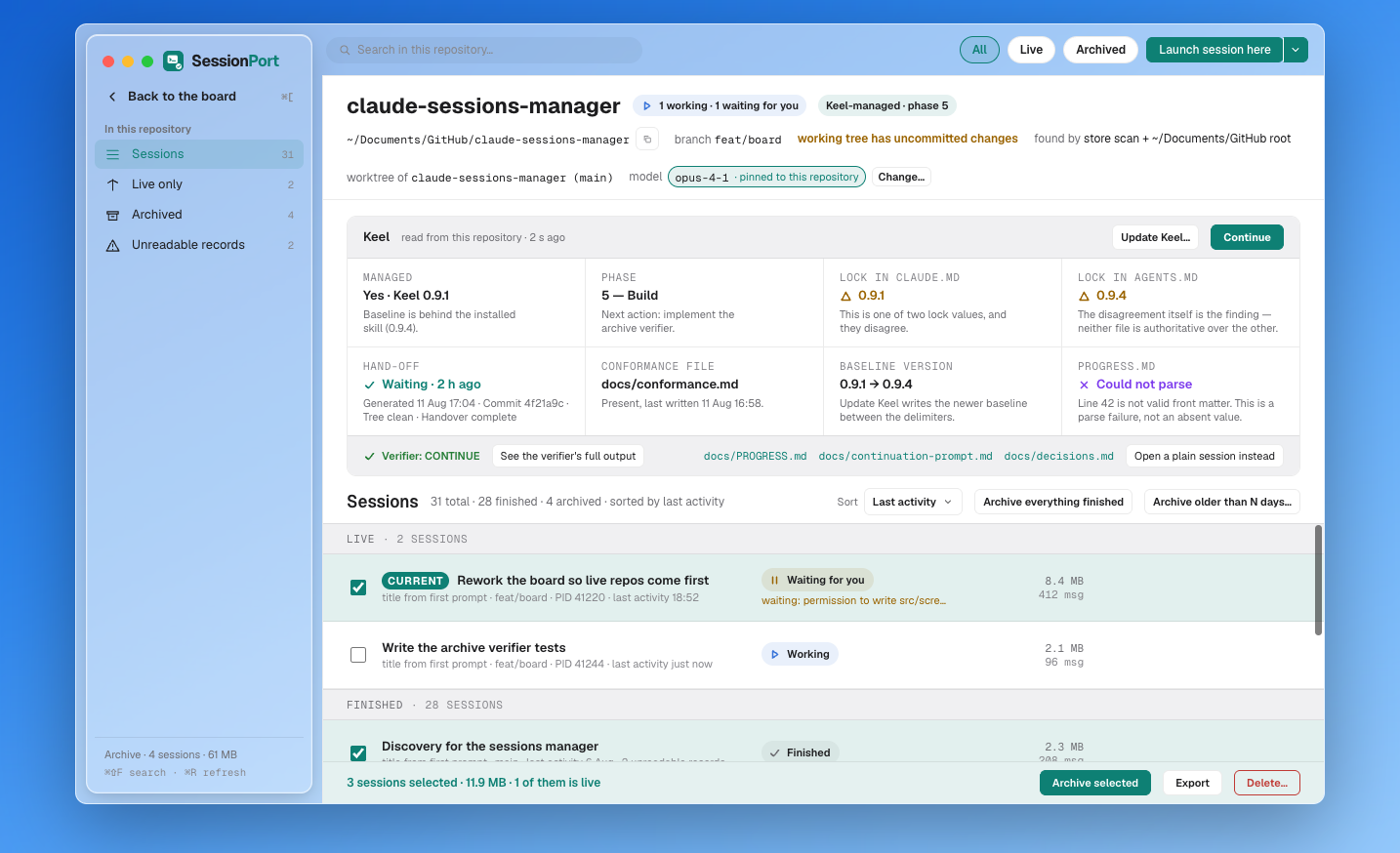Image resolution: width=1400 pixels, height=853 pixels.
Task: Click the 3 sessions selected summary text
Action: 474,783
